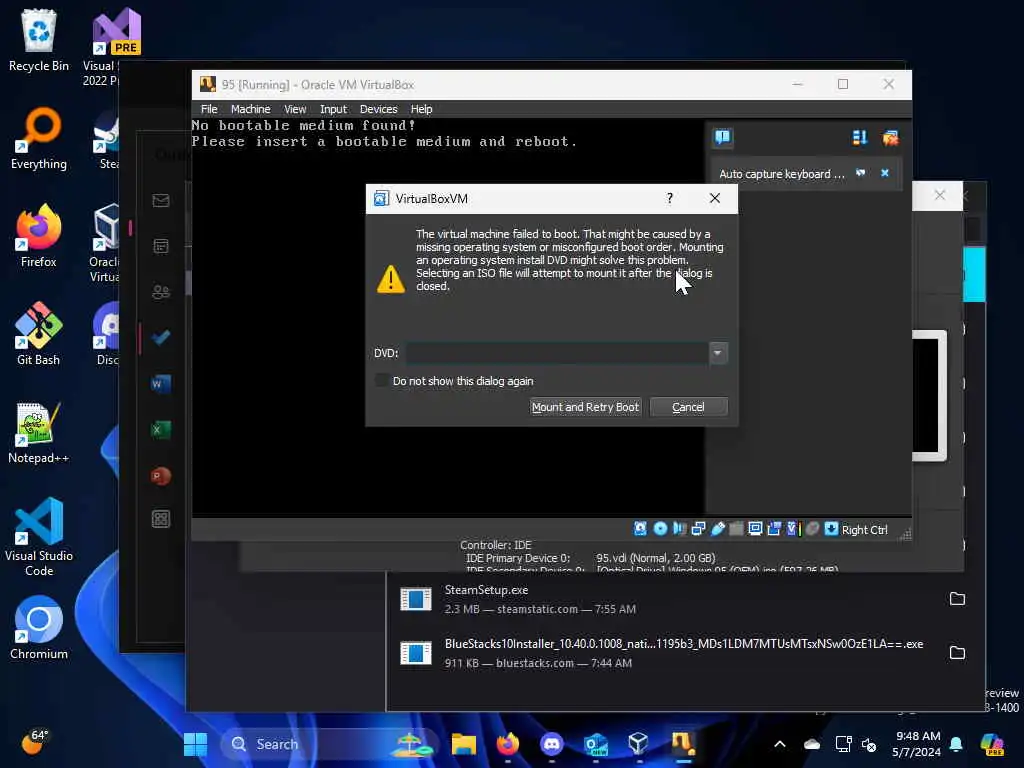Click the audio status bar icon
This screenshot has width=1024, height=768.
click(x=679, y=529)
